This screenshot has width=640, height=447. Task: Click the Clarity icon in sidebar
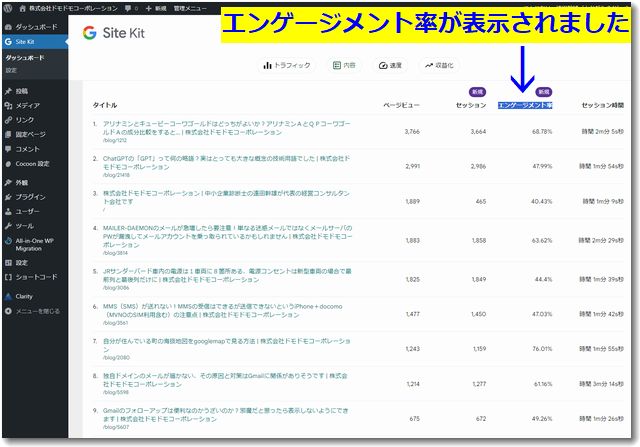click(8, 296)
